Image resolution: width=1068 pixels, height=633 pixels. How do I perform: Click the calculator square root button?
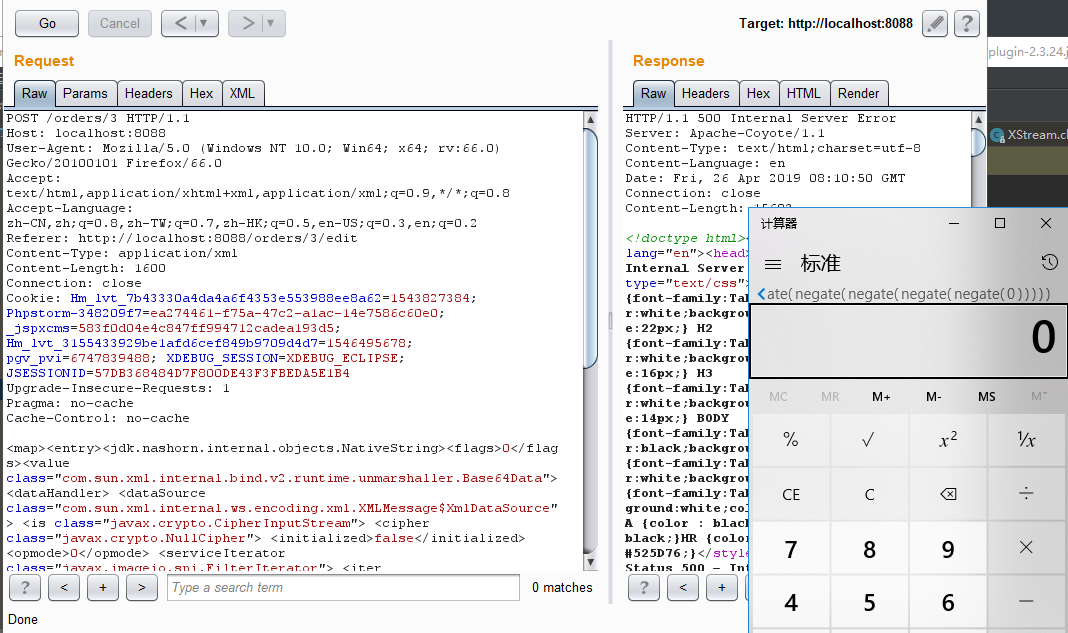tap(869, 440)
